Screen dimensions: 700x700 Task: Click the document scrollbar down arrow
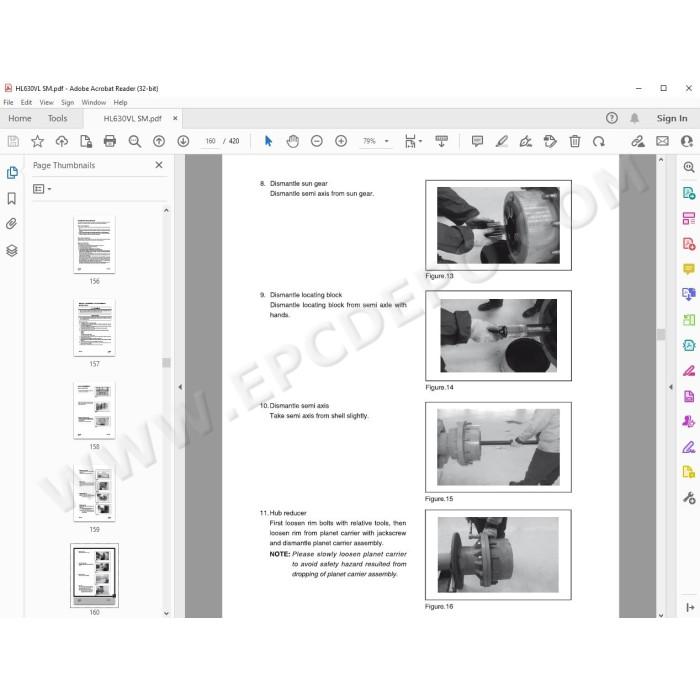[x=661, y=615]
